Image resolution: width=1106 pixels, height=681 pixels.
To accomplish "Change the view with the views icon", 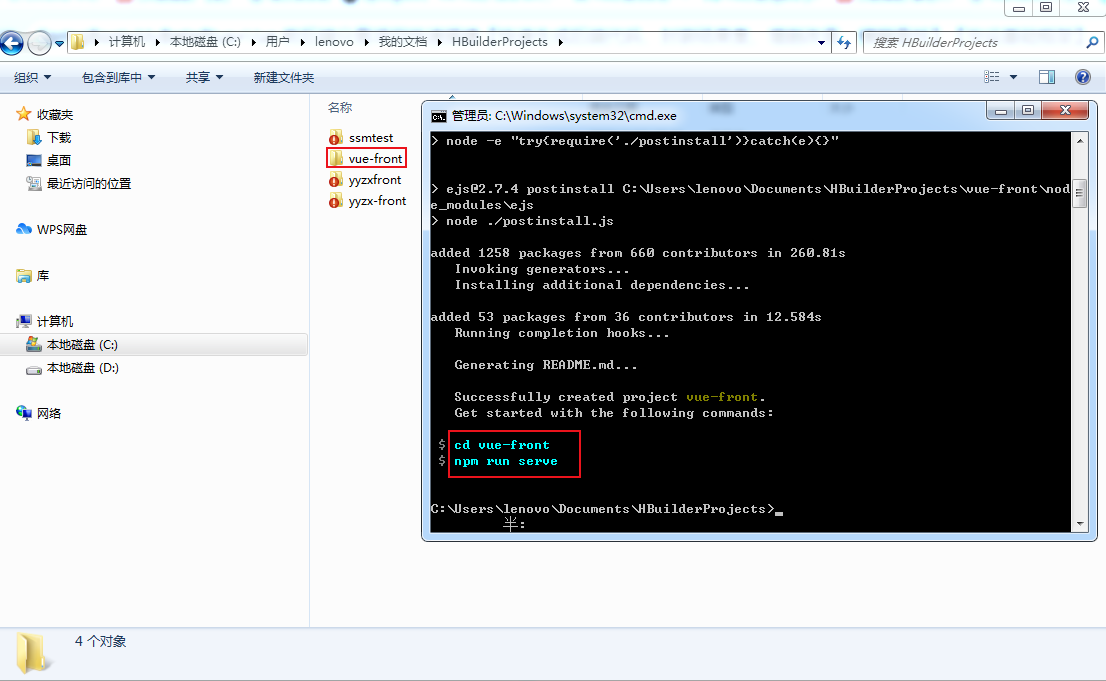I will click(x=994, y=77).
